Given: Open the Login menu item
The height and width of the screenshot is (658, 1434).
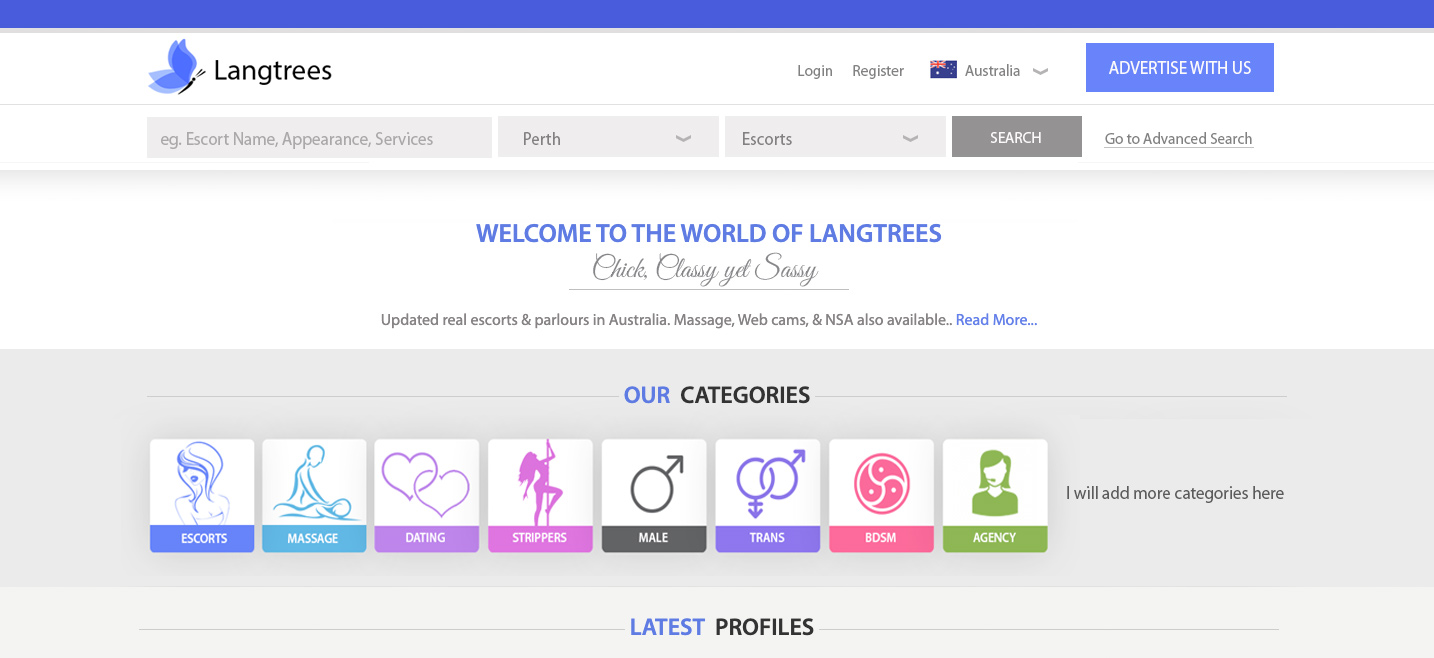Looking at the screenshot, I should (814, 71).
